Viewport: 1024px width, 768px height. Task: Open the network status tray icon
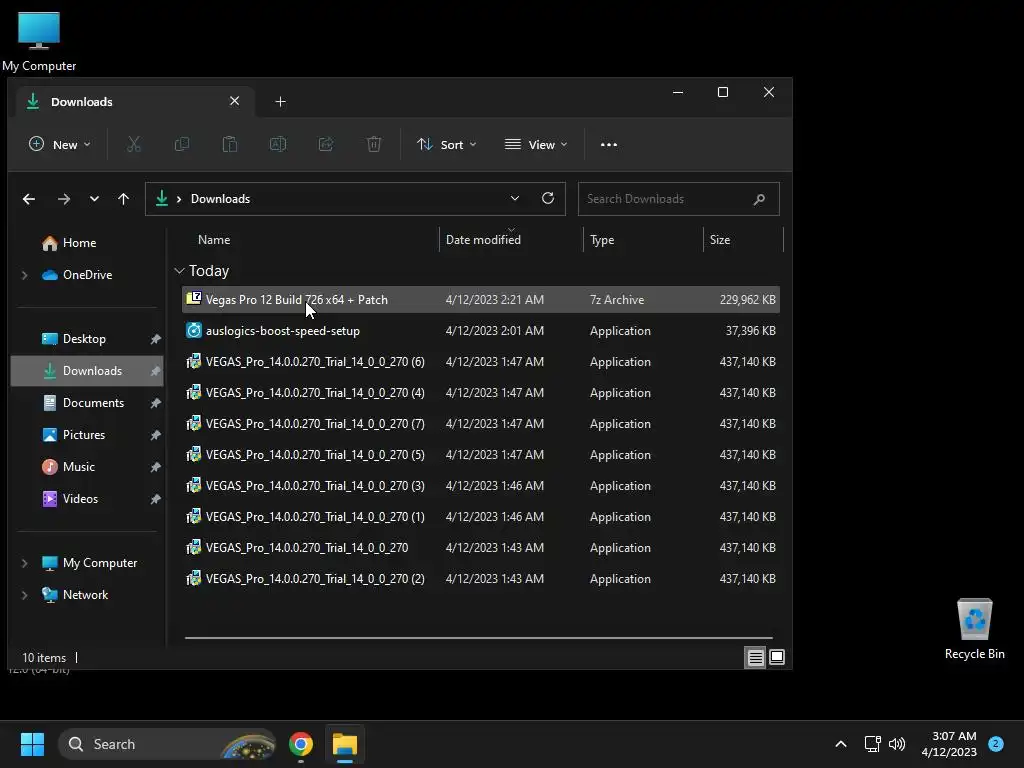872,744
